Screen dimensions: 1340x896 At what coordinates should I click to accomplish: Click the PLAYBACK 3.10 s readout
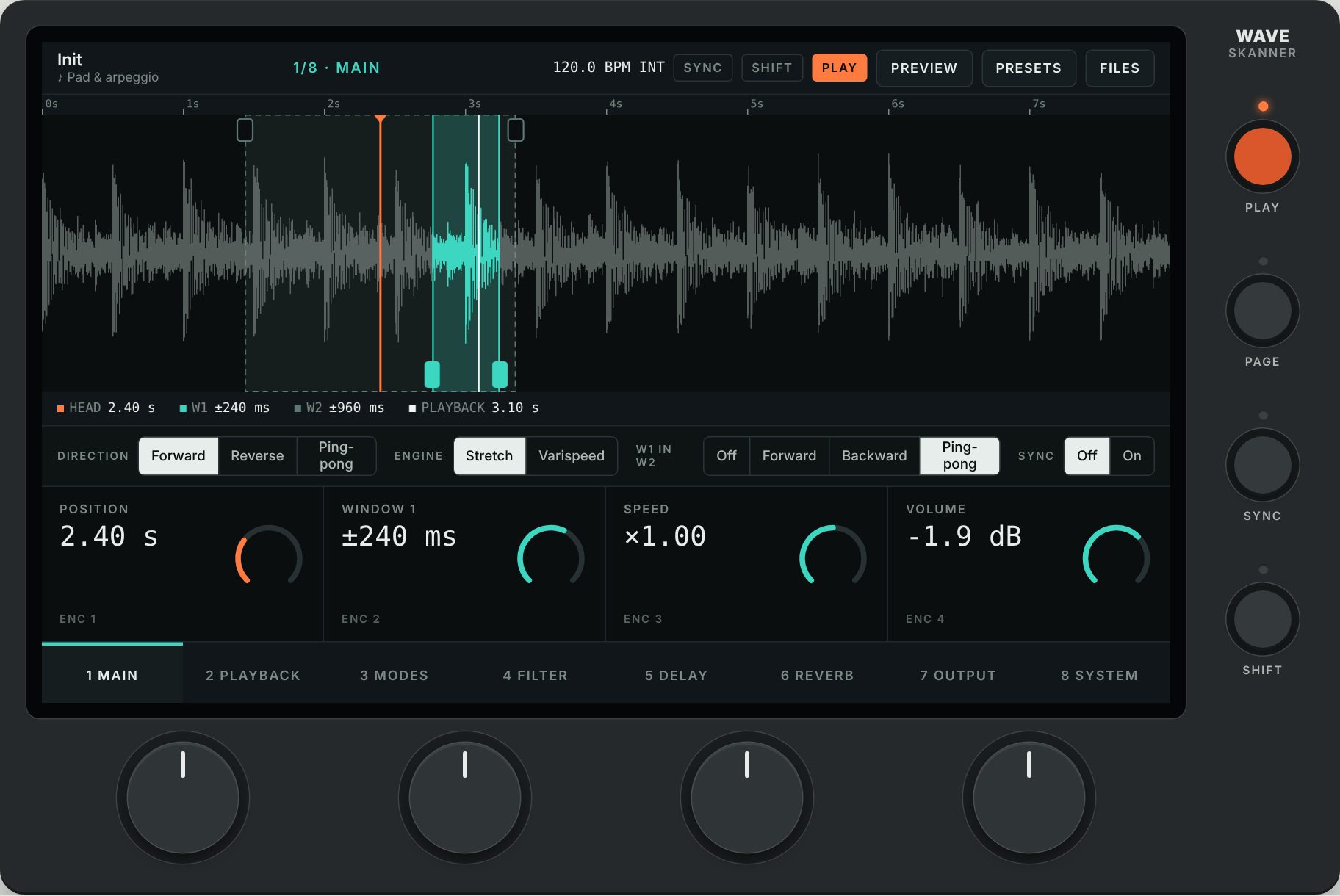tap(475, 408)
